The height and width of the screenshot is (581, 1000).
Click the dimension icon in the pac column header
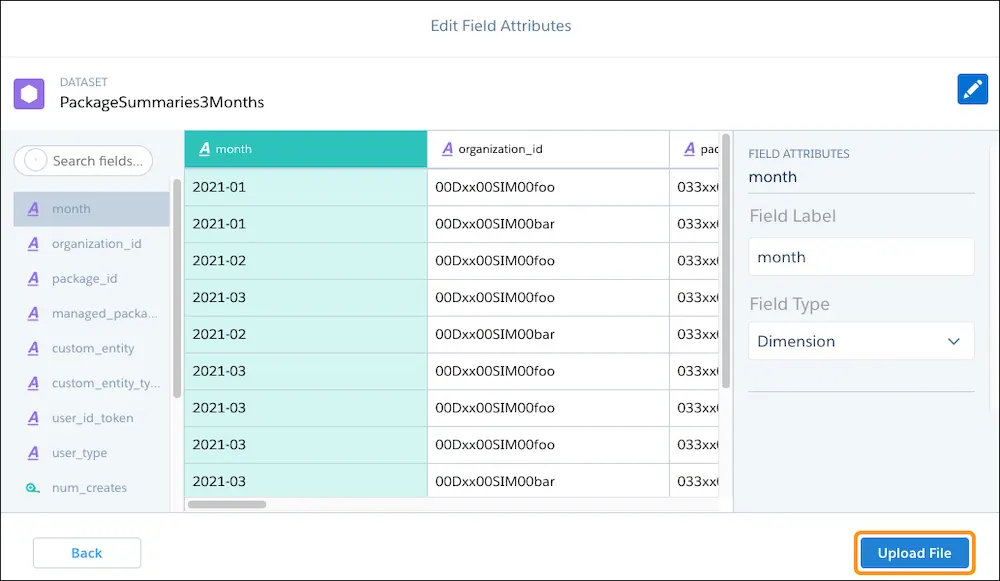point(689,149)
